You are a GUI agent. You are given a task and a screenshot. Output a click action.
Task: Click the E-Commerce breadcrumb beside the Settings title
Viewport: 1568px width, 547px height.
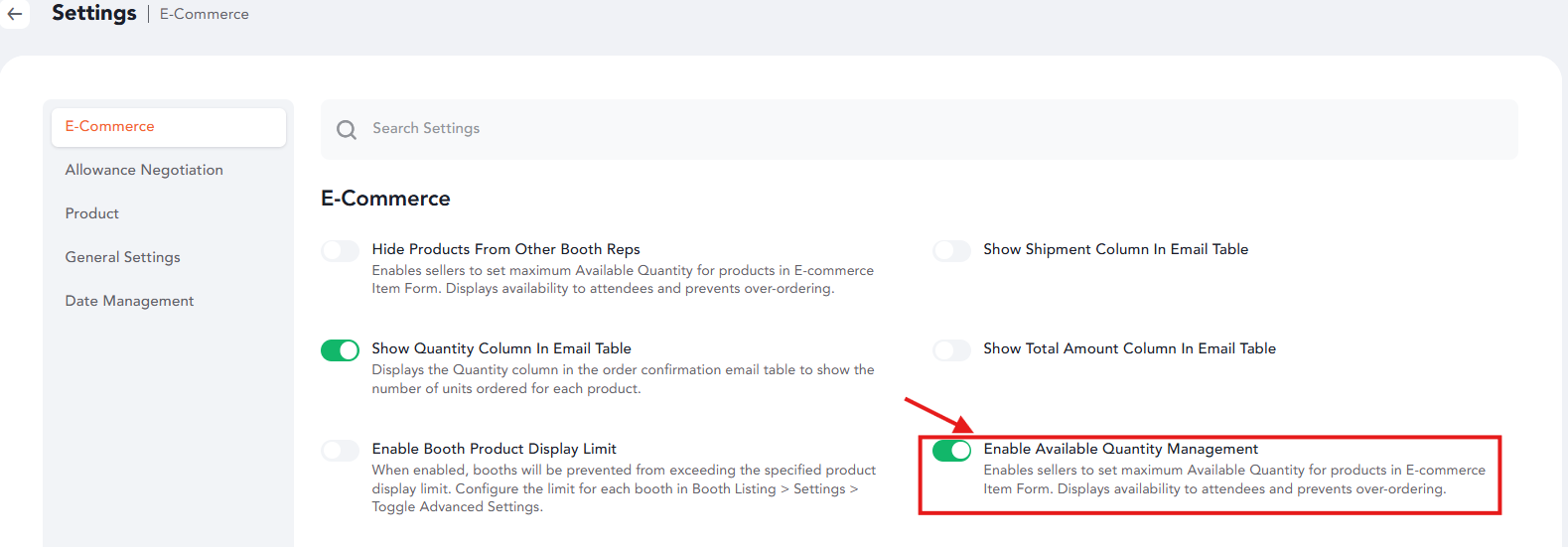coord(205,14)
